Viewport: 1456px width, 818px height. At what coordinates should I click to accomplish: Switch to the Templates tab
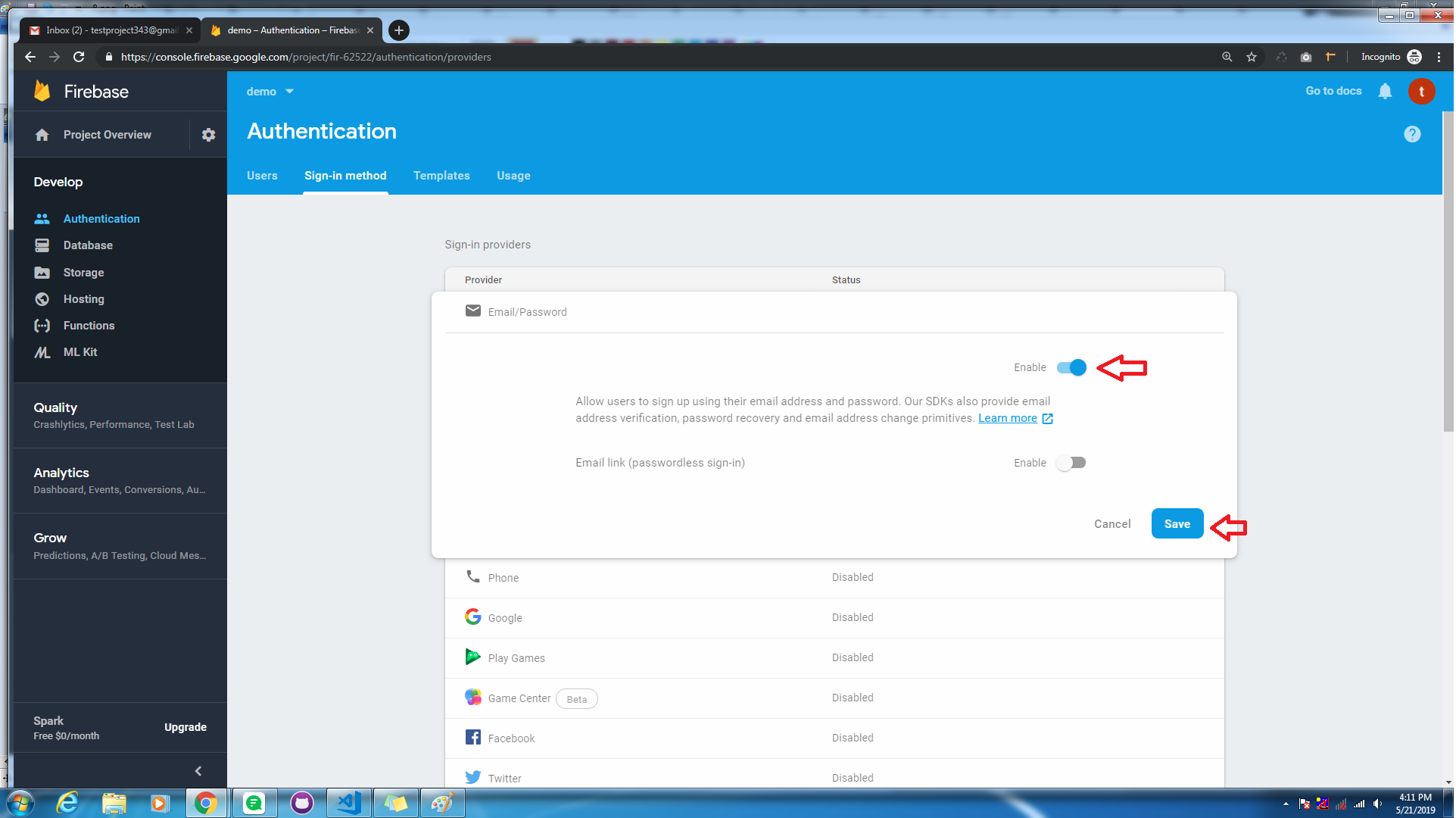[442, 176]
